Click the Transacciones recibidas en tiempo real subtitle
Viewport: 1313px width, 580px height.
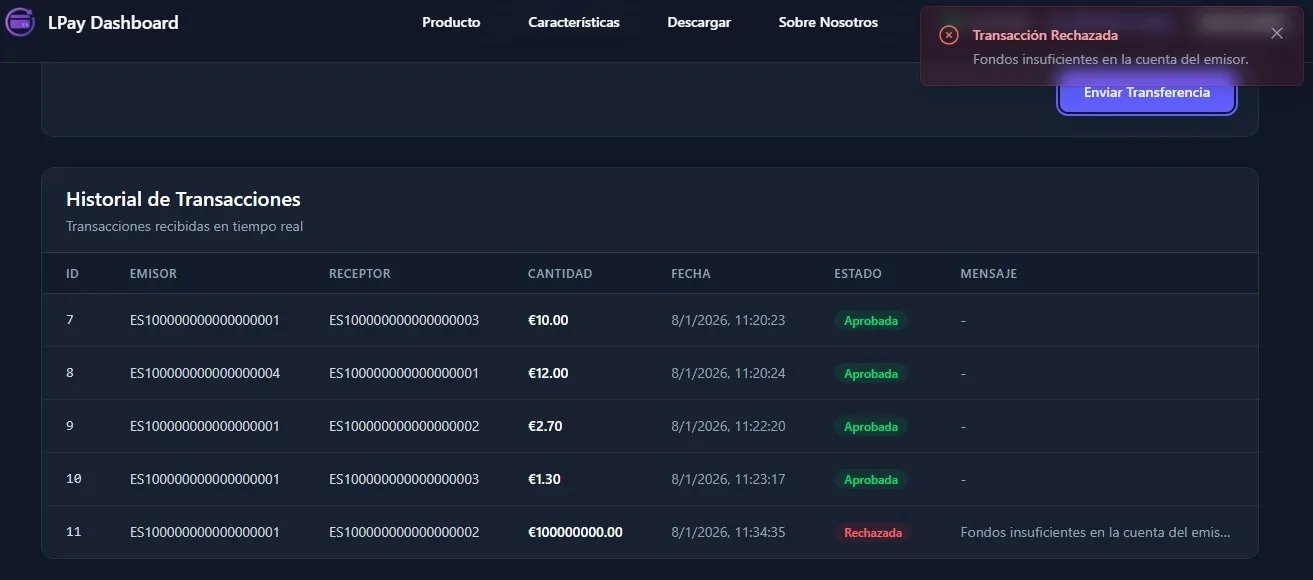(x=184, y=226)
